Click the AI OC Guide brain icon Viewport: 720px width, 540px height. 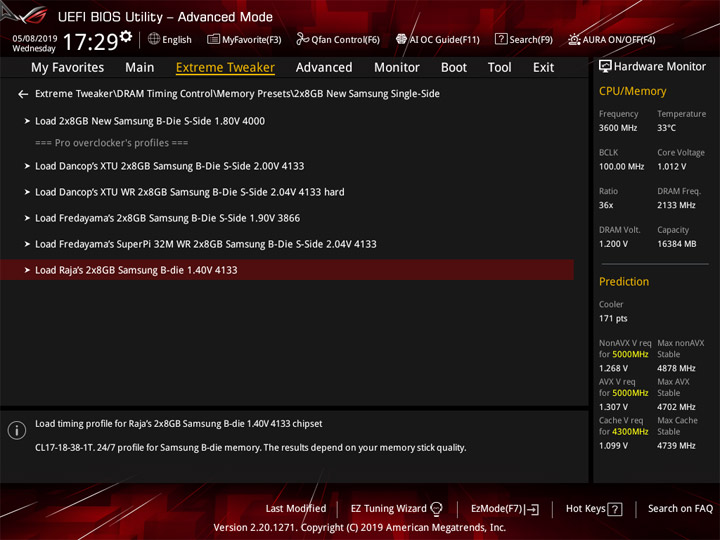coord(401,39)
